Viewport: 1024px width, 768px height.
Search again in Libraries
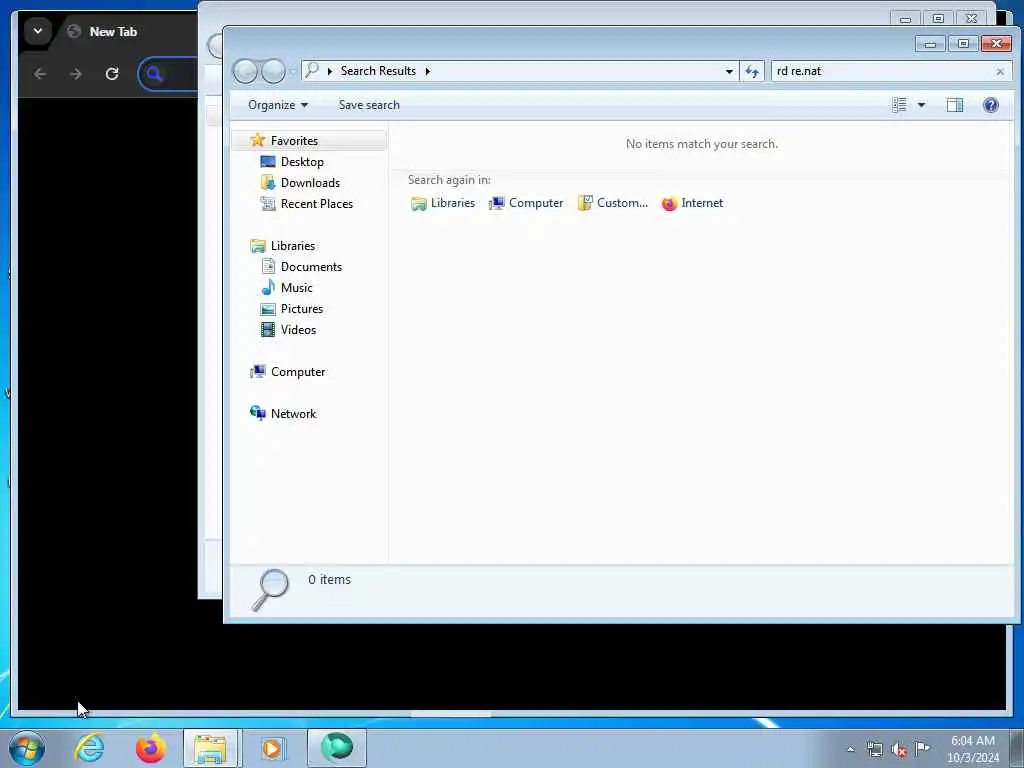[443, 203]
